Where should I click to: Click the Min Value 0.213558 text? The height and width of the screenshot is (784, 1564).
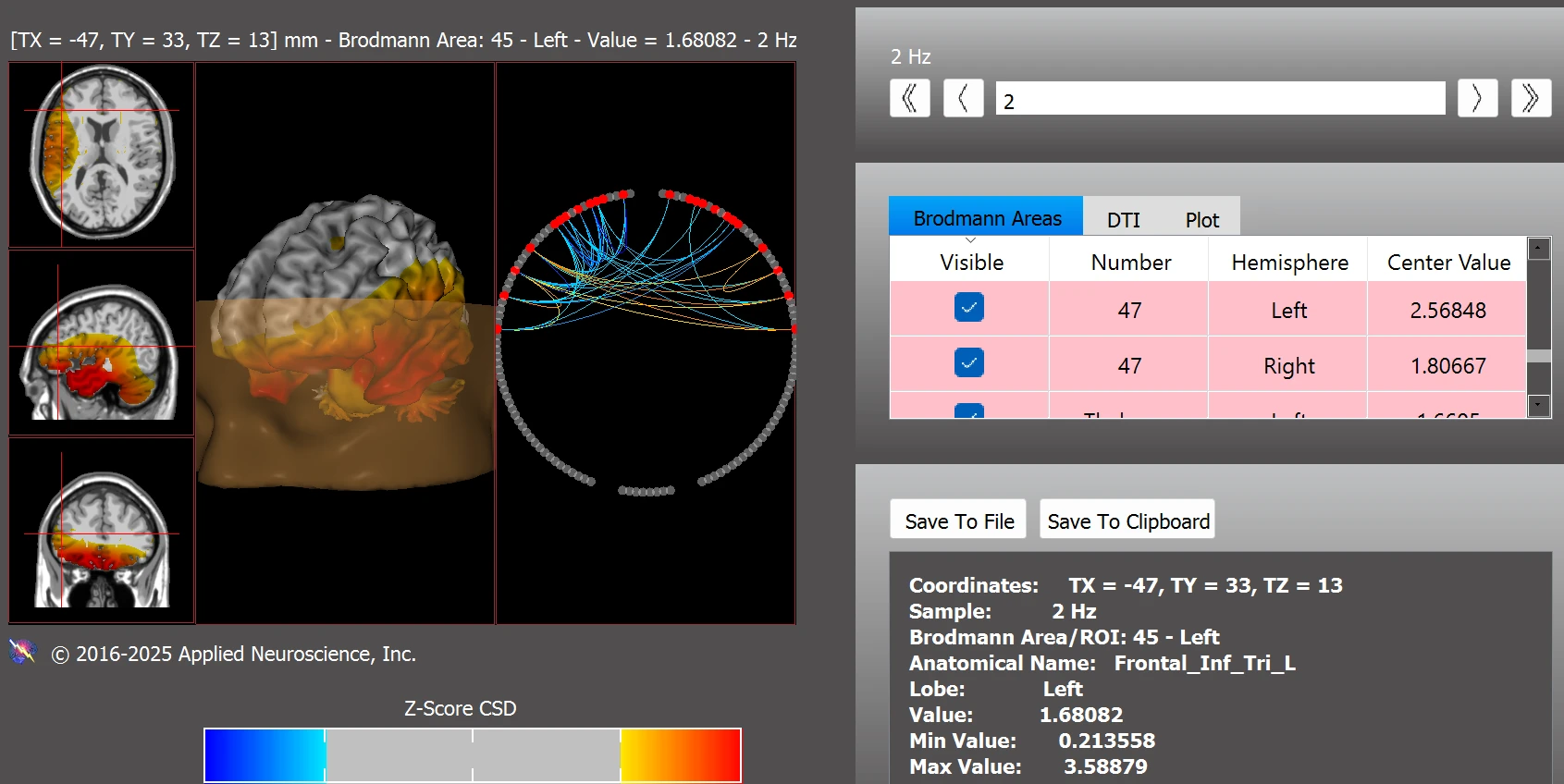tap(1032, 741)
